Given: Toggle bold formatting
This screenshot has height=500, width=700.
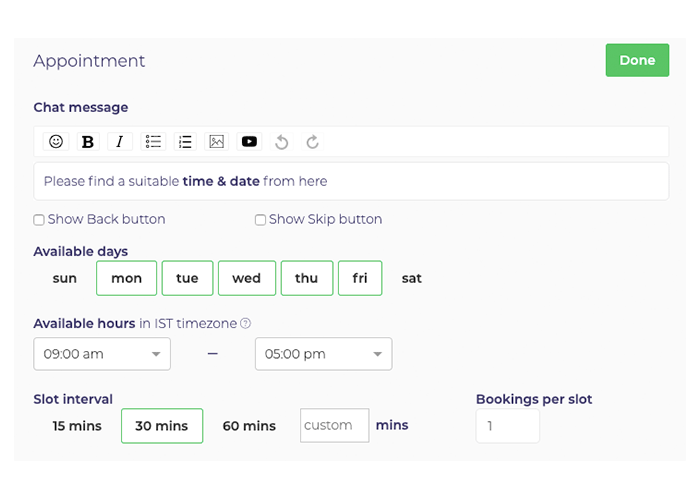Looking at the screenshot, I should [88, 142].
